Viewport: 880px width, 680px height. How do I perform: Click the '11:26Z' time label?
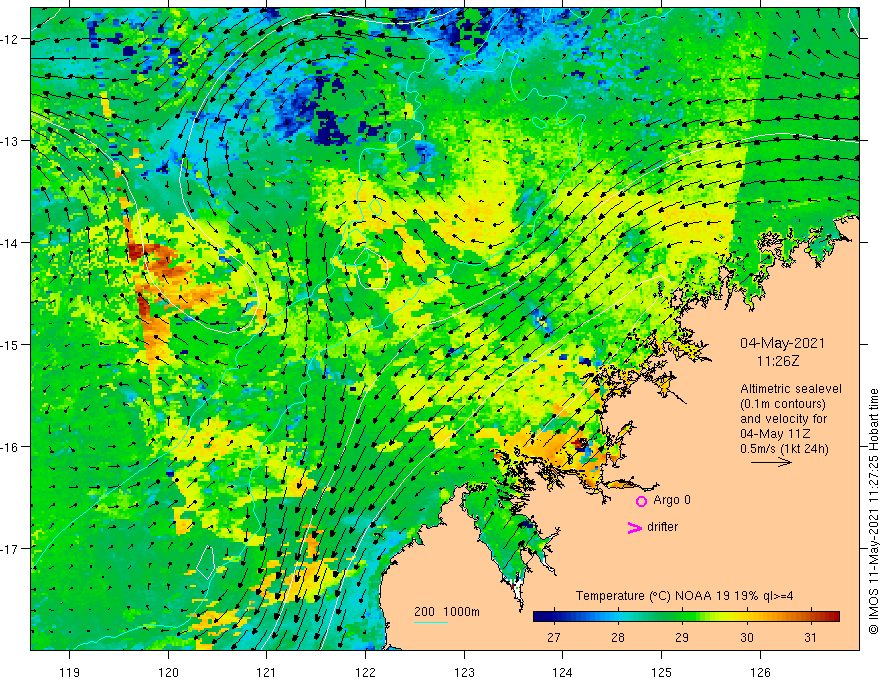point(778,361)
